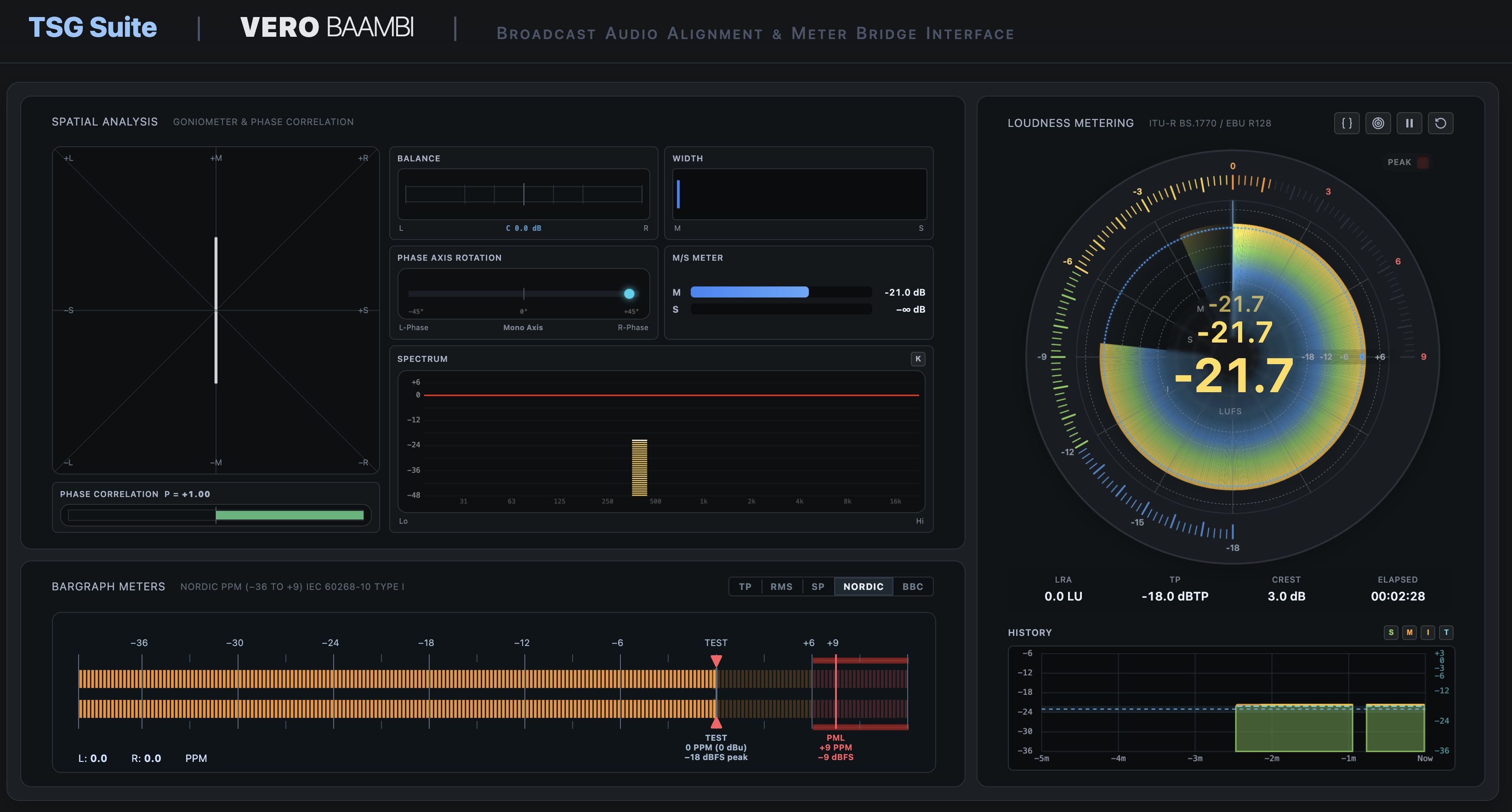Reset the loudness measurement with the circular arrow

point(1440,123)
